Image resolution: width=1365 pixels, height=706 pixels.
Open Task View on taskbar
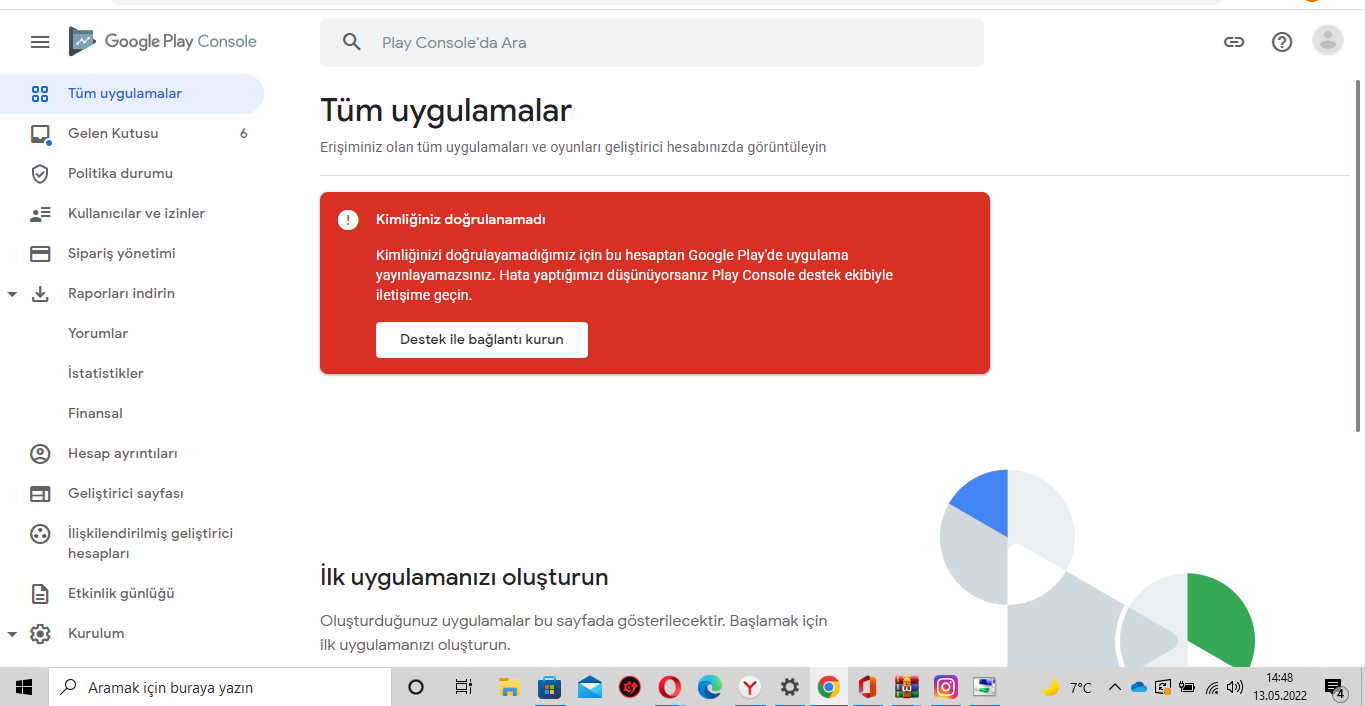click(x=463, y=688)
